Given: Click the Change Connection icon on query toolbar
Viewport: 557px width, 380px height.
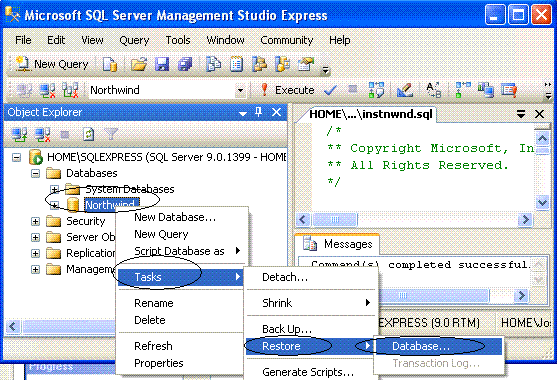Looking at the screenshot, I should [x=70, y=90].
